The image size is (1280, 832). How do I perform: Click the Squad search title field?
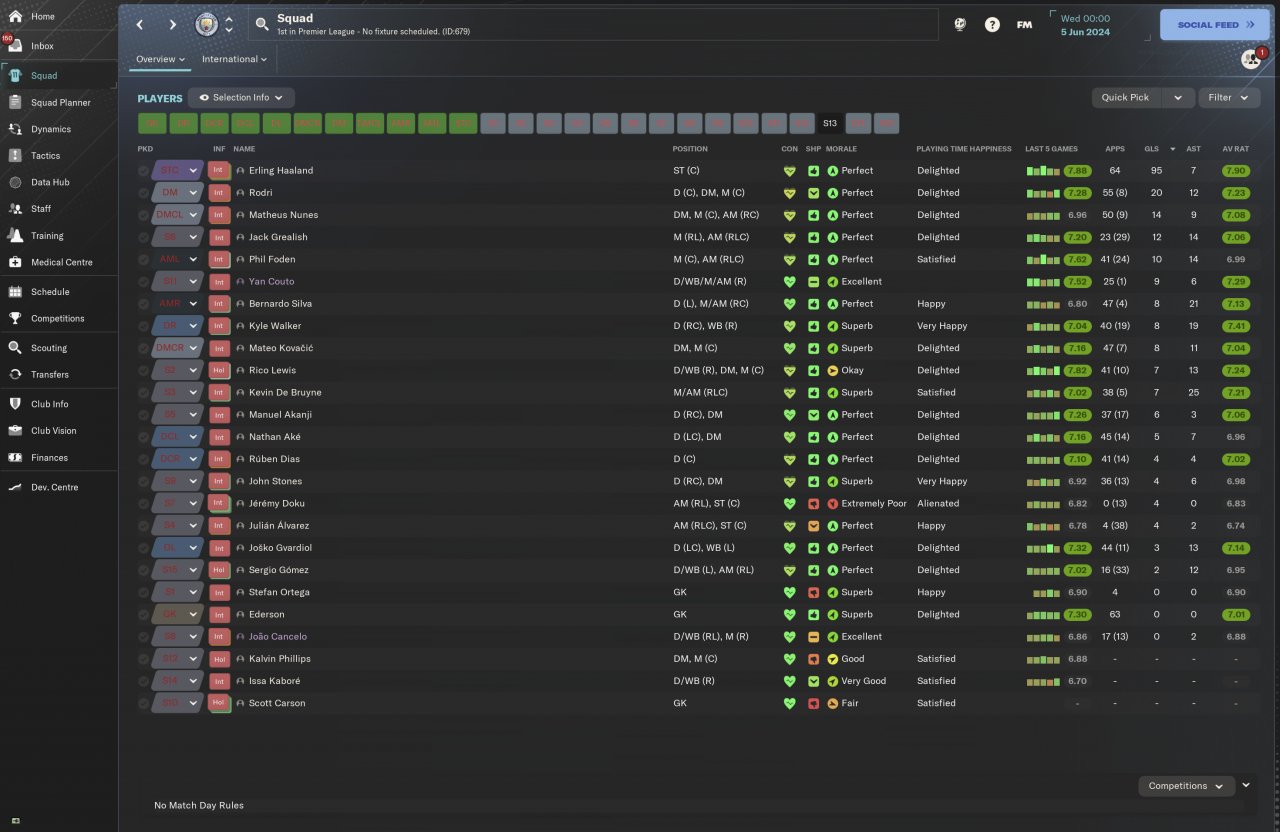pyautogui.click(x=594, y=25)
